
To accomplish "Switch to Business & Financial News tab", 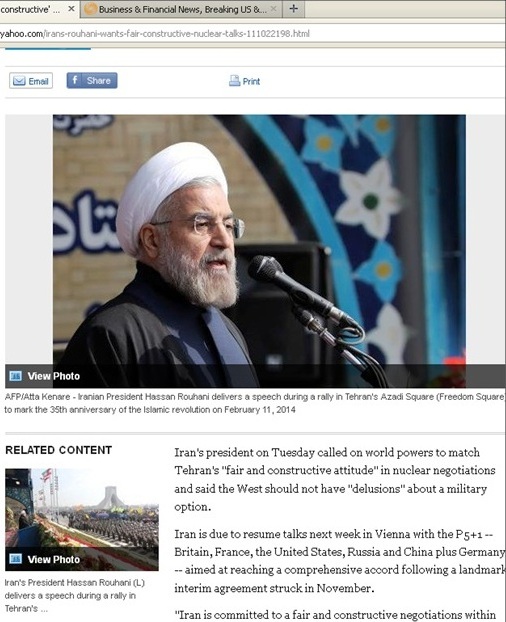I will tap(181, 9).
